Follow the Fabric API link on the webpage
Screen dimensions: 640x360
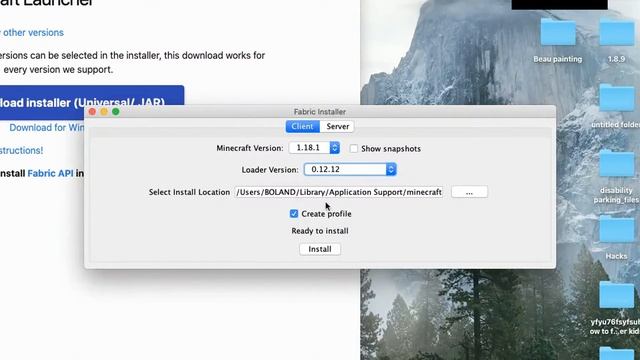tap(50, 173)
